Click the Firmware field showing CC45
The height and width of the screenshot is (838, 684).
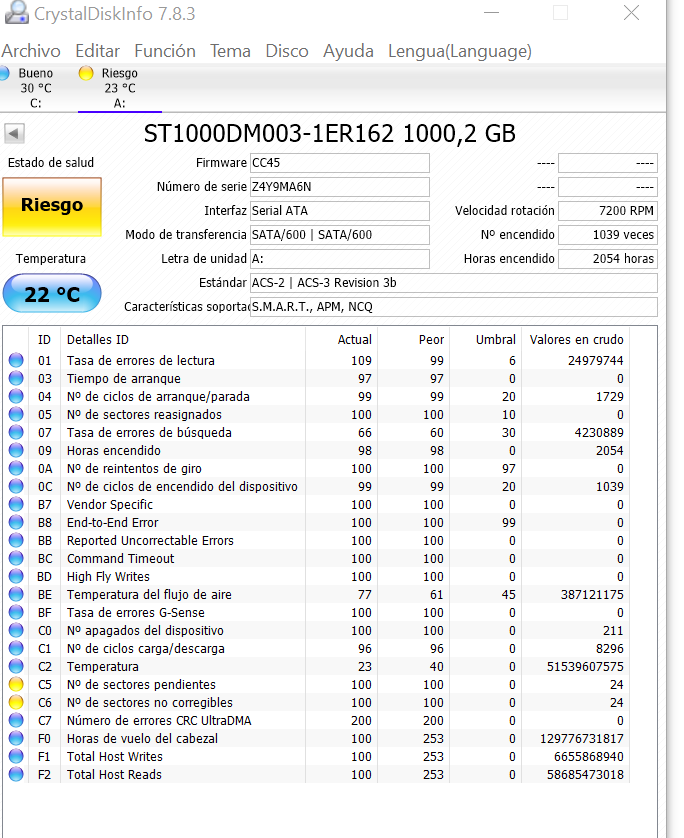coord(339,163)
